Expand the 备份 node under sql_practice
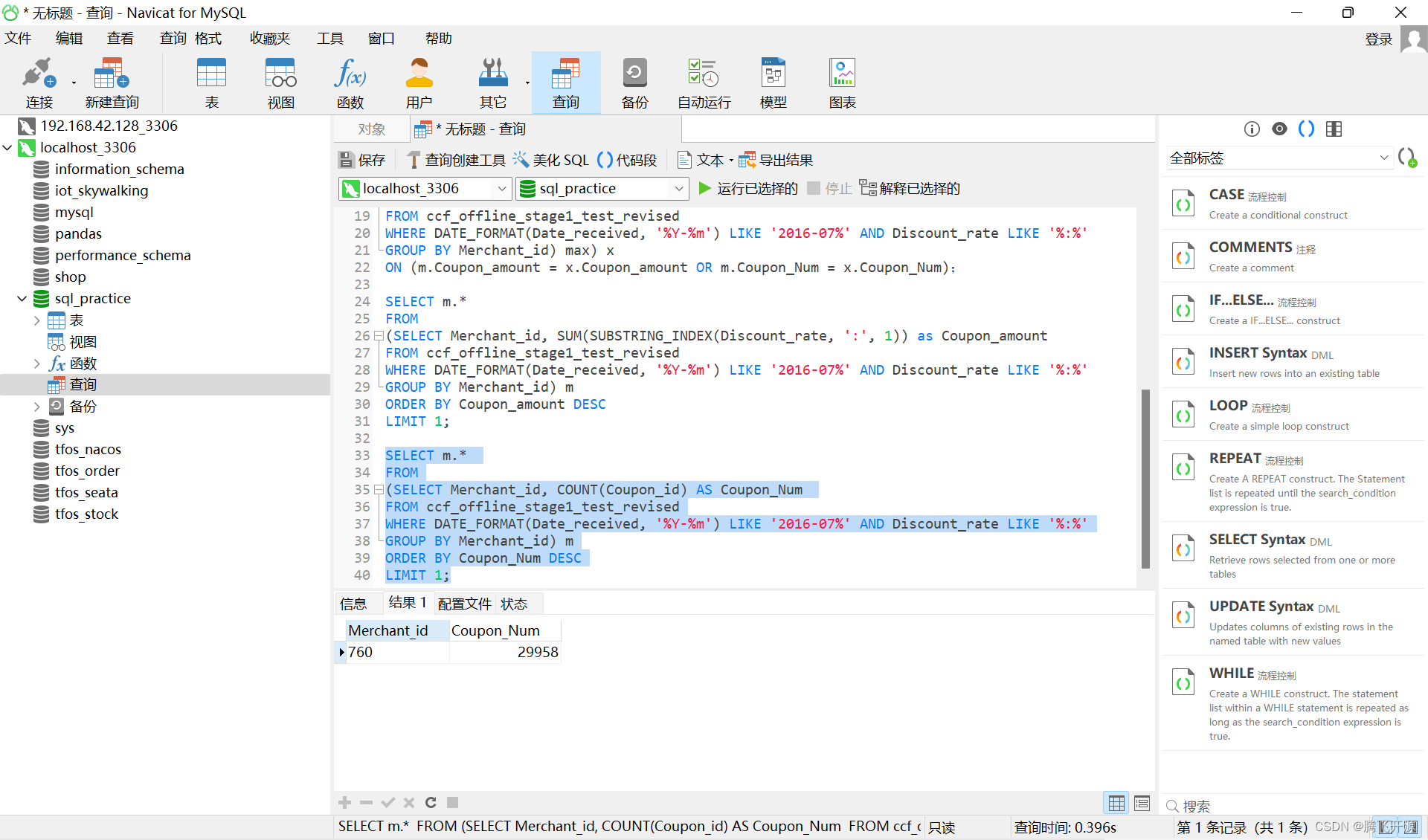This screenshot has width=1428, height=840. tap(36, 407)
